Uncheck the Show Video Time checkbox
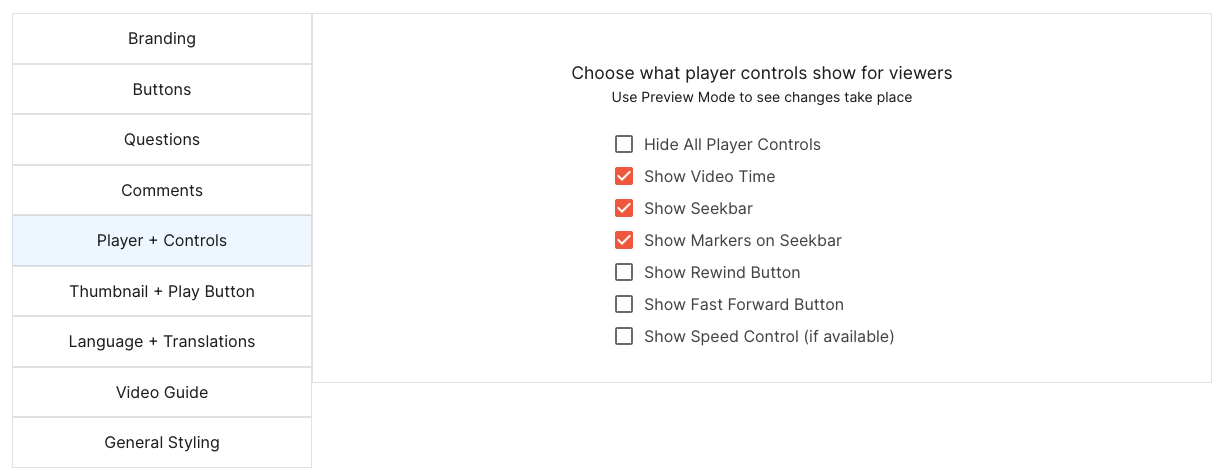This screenshot has width=1231, height=476. (624, 176)
